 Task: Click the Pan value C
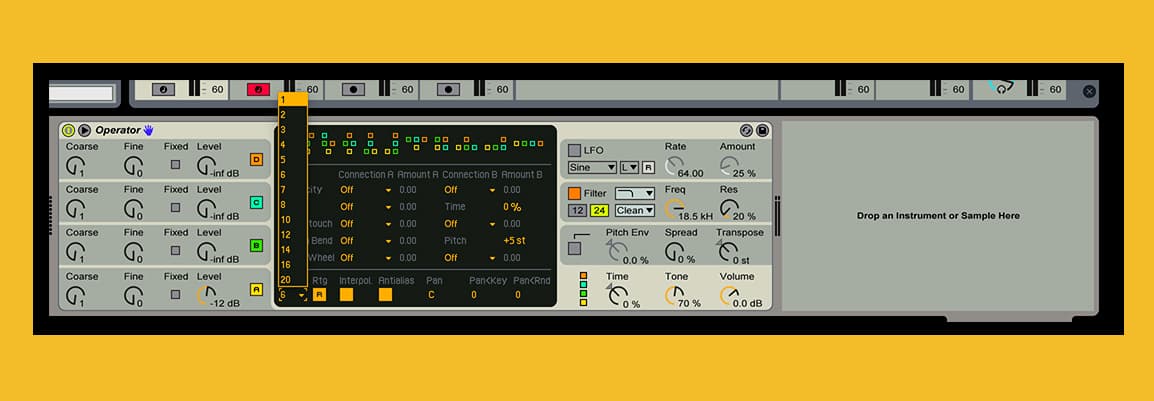(x=431, y=294)
